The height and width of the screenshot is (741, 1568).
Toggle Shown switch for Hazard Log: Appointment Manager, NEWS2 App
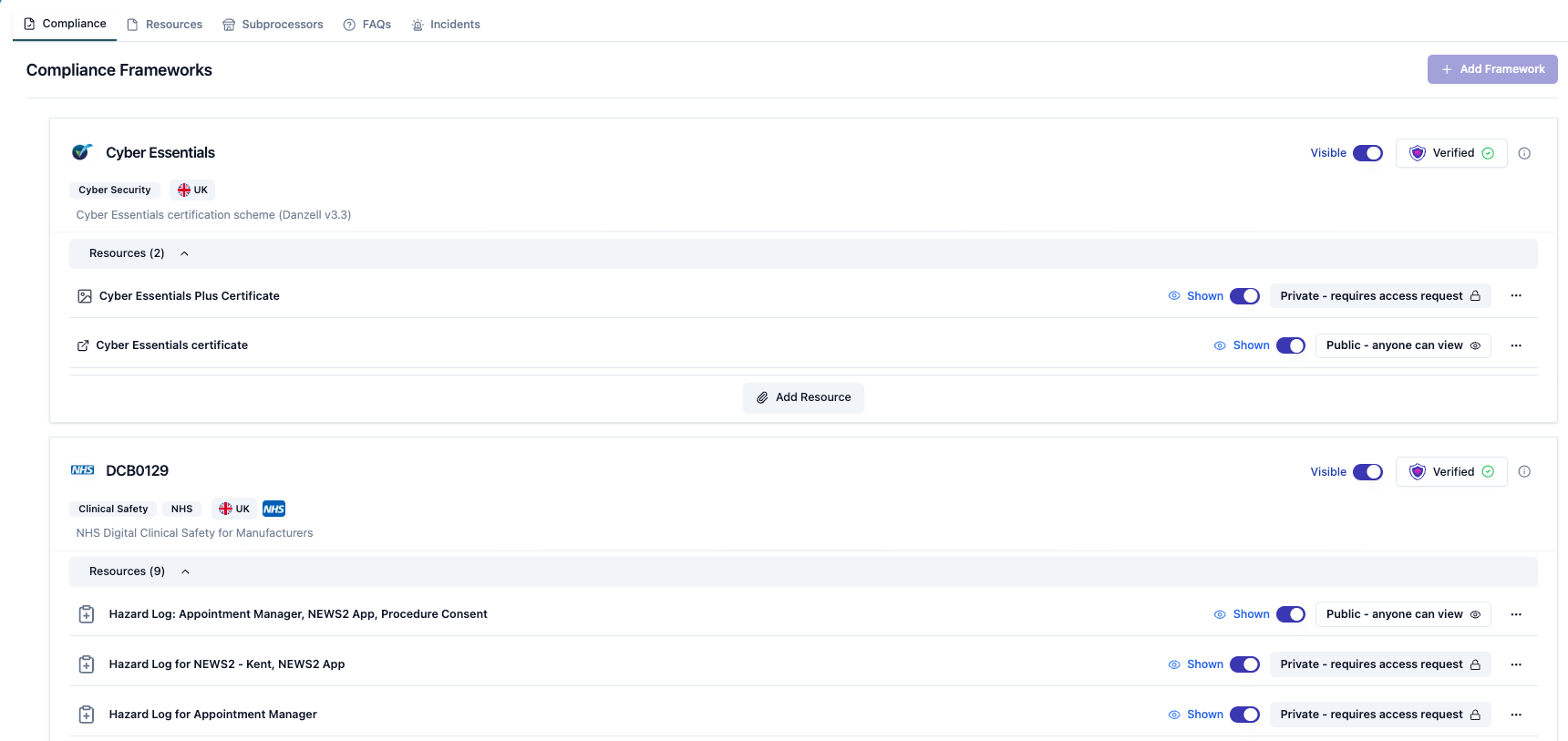pyautogui.click(x=1291, y=614)
